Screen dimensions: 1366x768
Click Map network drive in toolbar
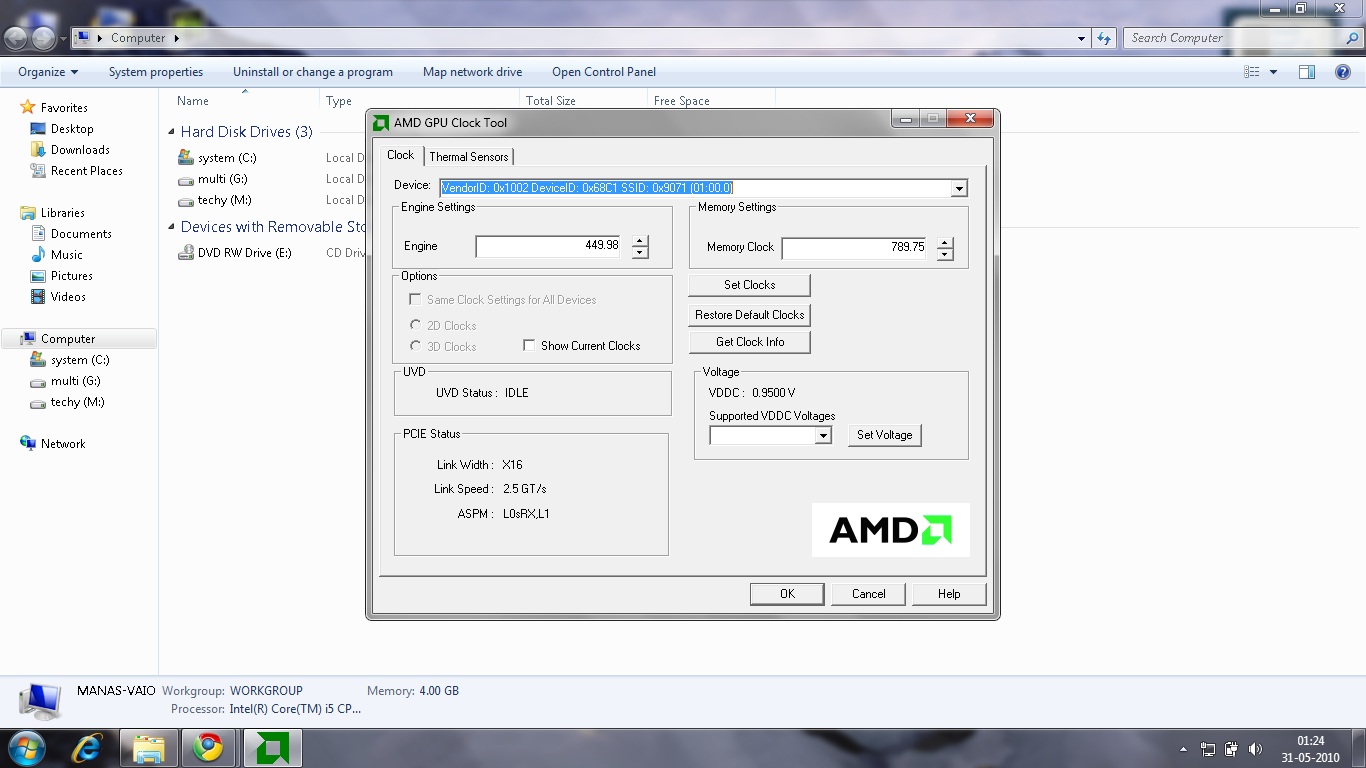472,72
